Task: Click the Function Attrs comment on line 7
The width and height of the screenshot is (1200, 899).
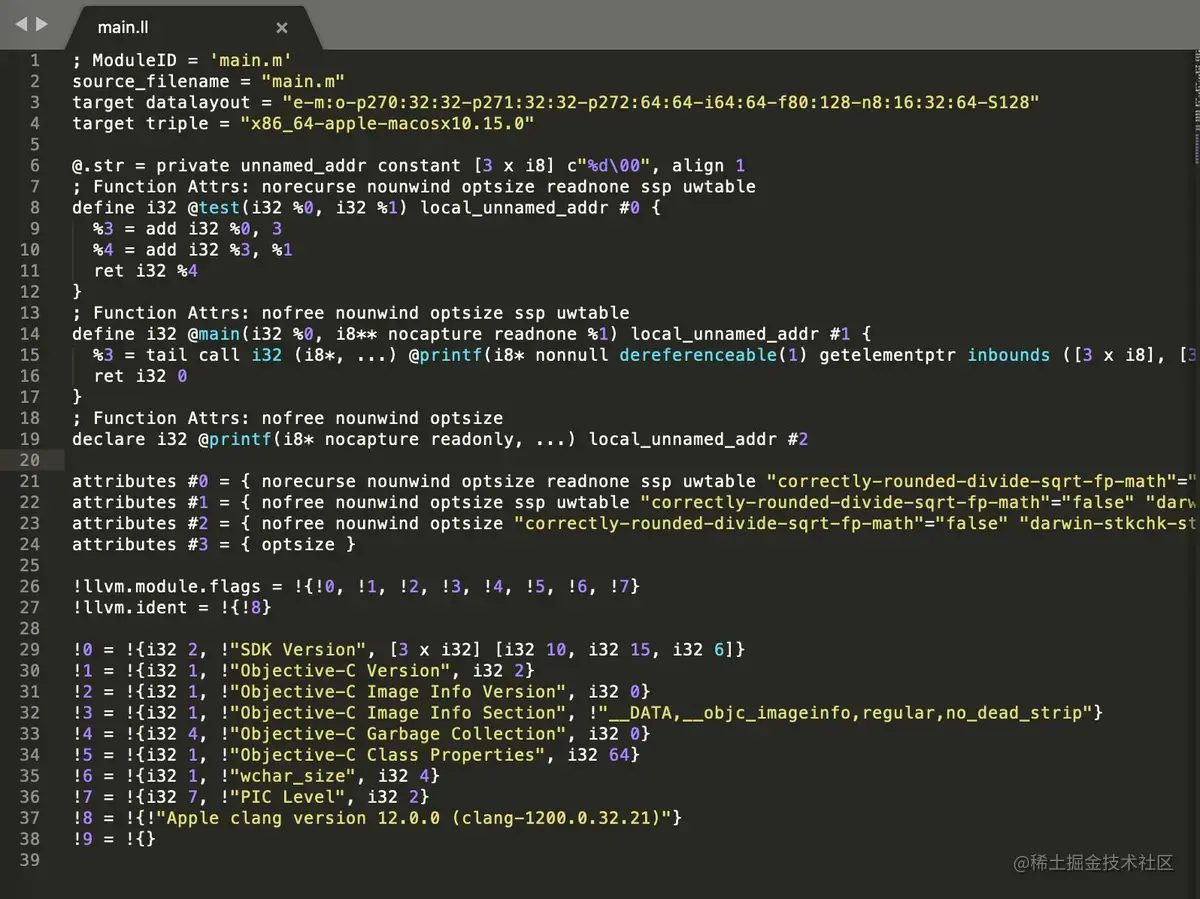Action: 414,187
